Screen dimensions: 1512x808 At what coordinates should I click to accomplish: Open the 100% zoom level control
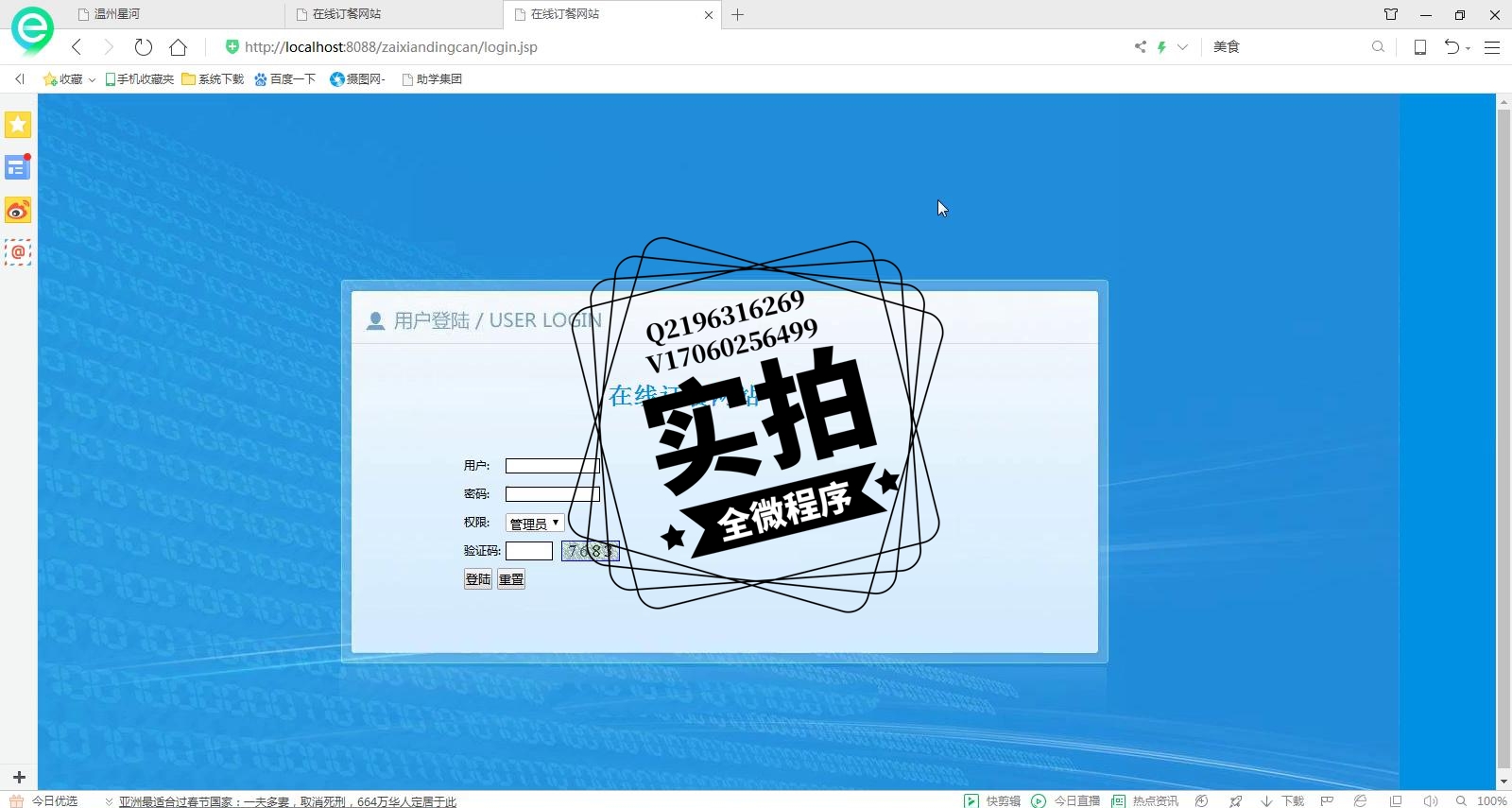click(x=1482, y=800)
